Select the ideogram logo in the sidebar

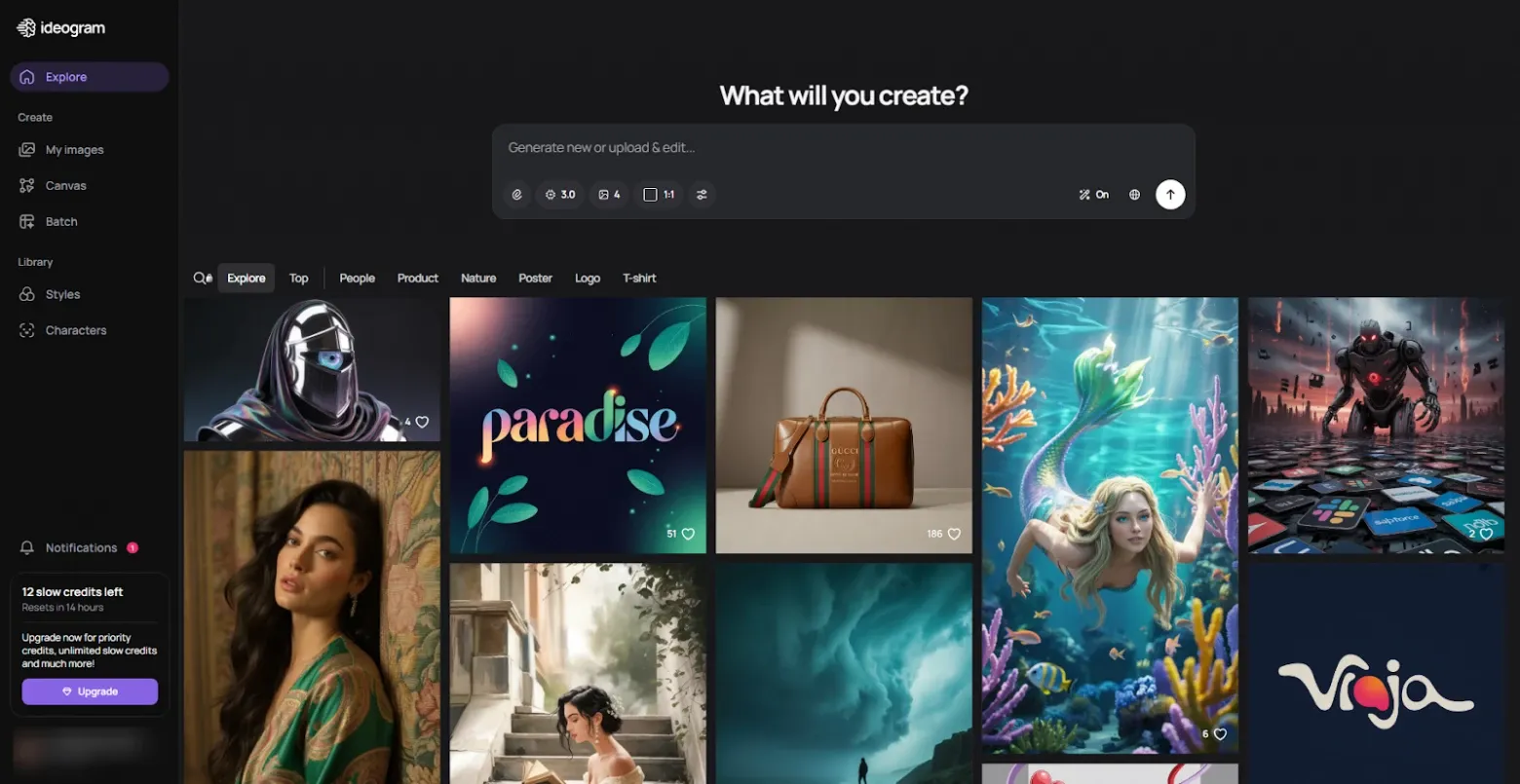click(x=60, y=27)
